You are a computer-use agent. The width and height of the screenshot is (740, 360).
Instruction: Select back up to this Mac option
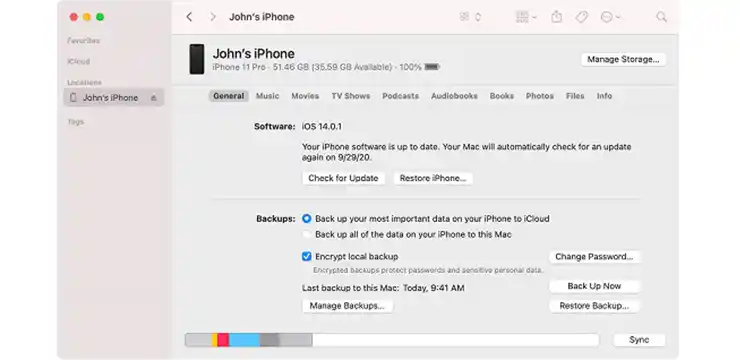(x=307, y=234)
